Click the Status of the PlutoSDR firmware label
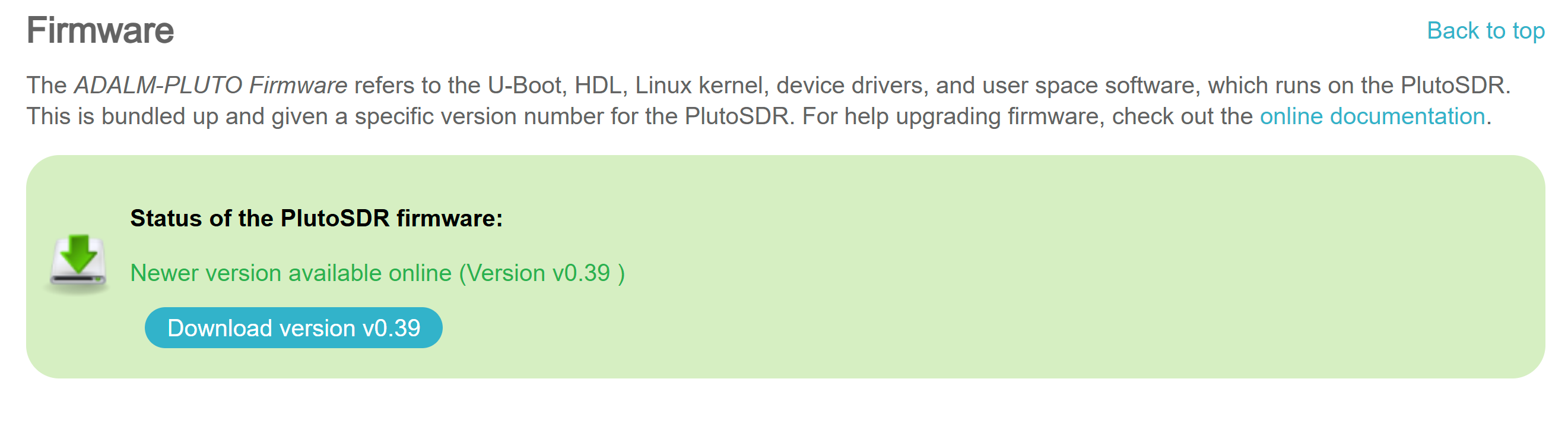The height and width of the screenshot is (426, 1568). (315, 219)
